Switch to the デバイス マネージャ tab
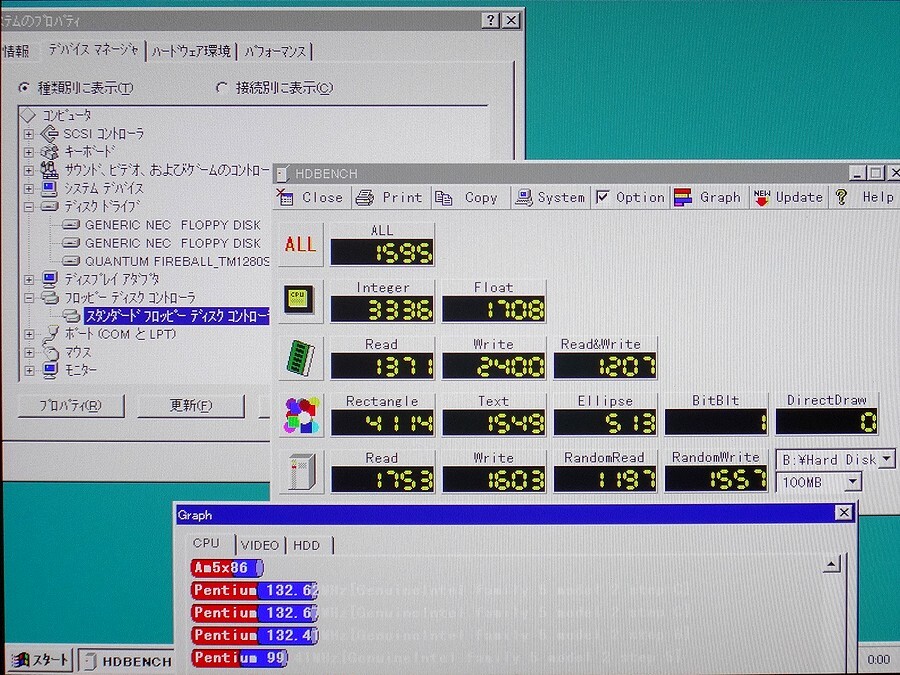This screenshot has height=675, width=900. [x=93, y=51]
